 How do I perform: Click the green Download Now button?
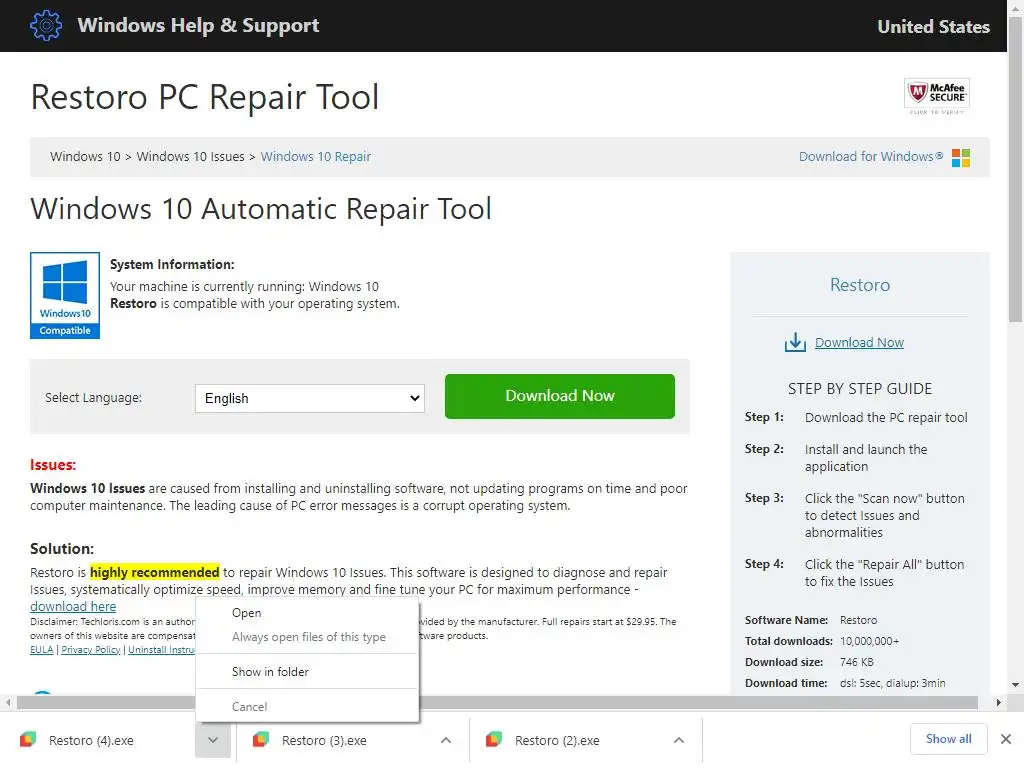[560, 396]
